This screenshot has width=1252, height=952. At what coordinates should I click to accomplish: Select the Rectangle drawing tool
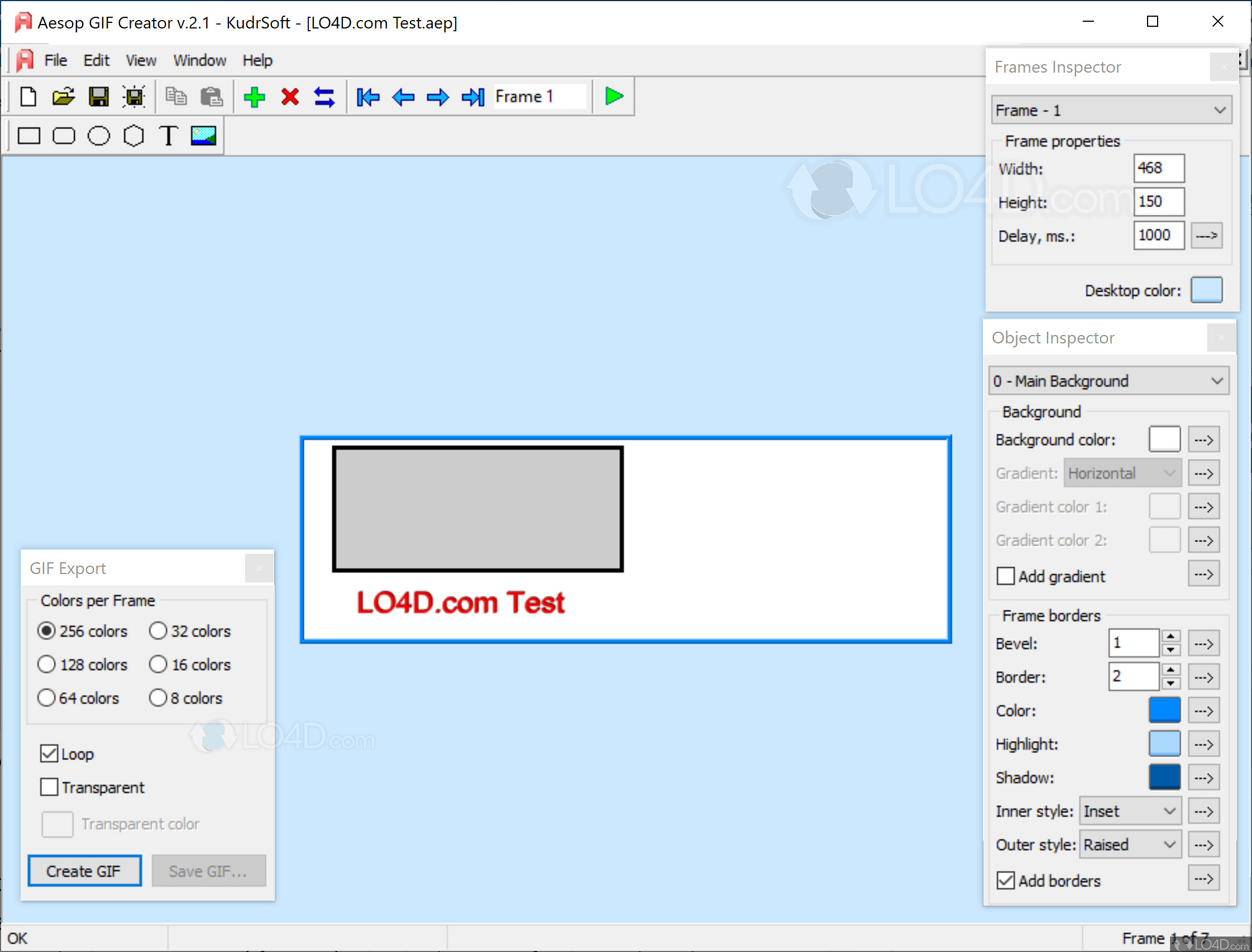(30, 136)
